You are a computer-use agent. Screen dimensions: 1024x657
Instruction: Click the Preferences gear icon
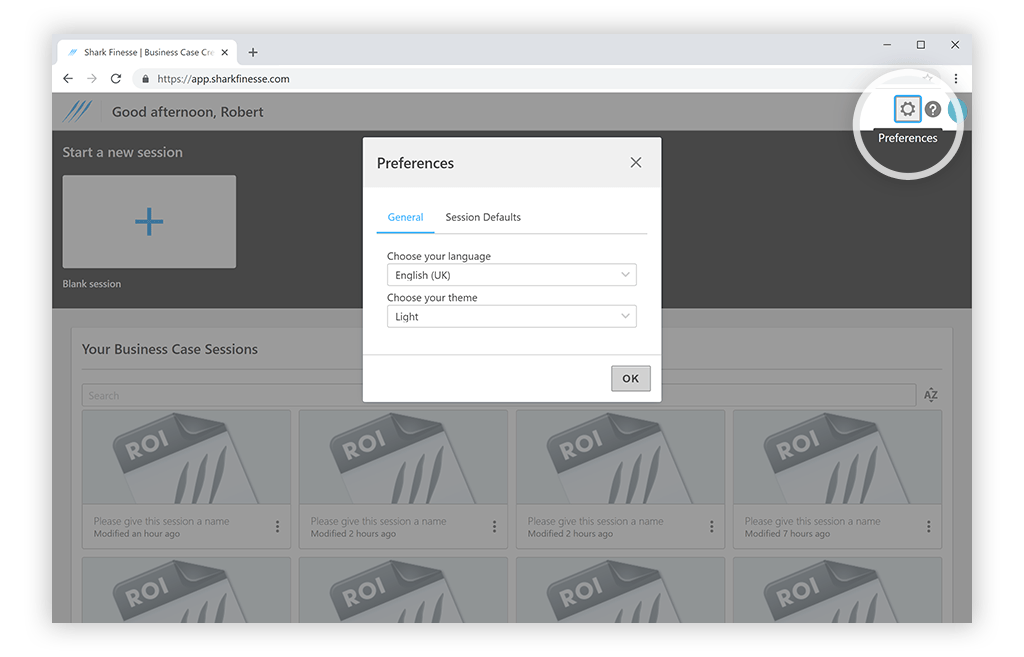907,109
